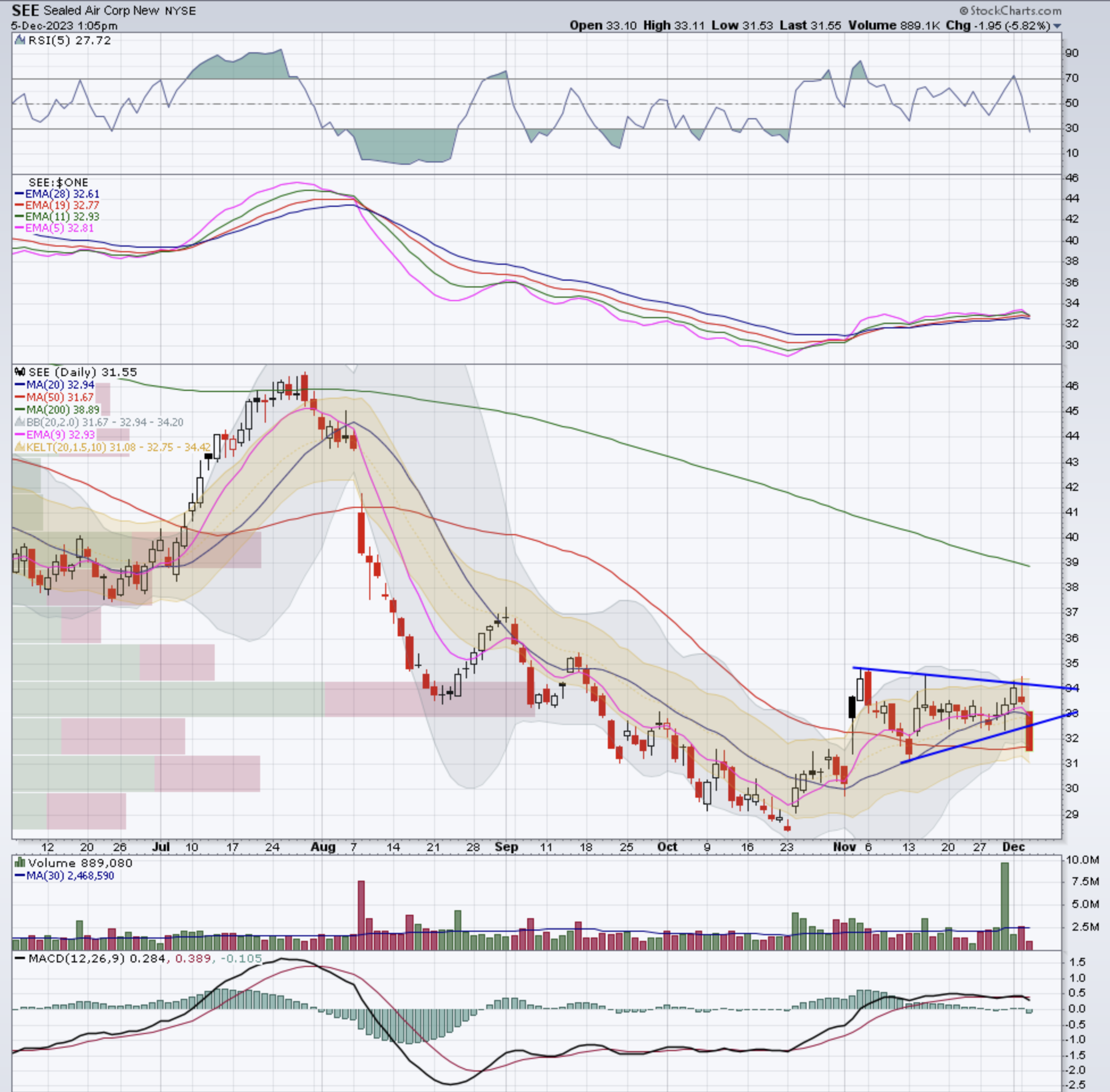Click the 'Aug' month label on date axis
This screenshot has height=1092, width=1110.
(x=323, y=847)
